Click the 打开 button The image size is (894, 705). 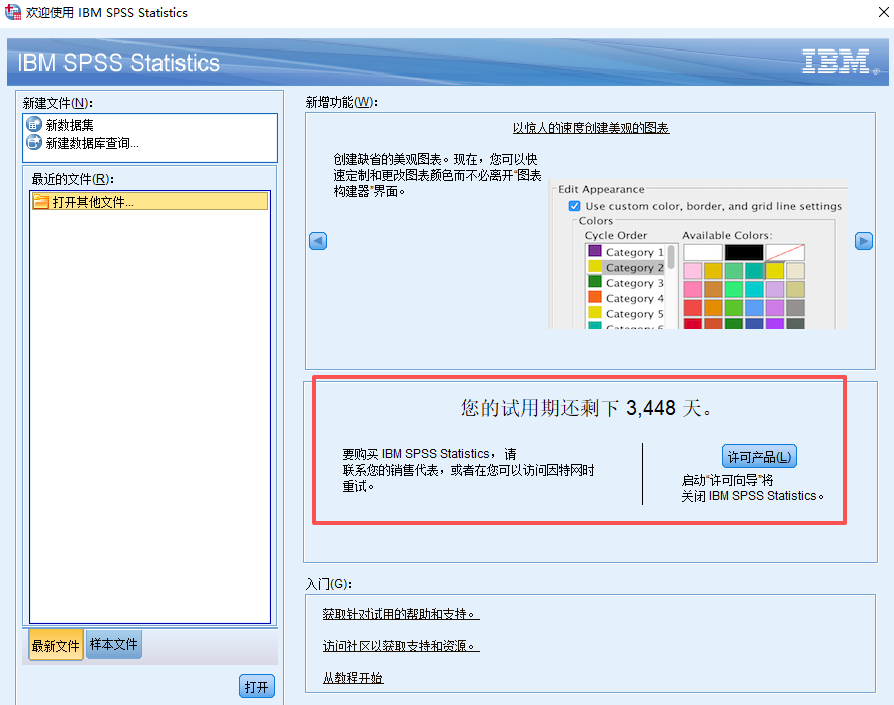click(x=257, y=687)
